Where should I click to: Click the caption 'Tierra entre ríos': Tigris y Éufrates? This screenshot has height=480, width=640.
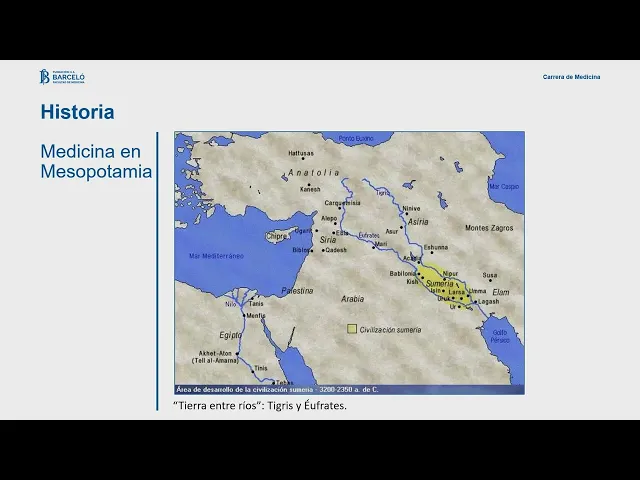click(x=260, y=406)
